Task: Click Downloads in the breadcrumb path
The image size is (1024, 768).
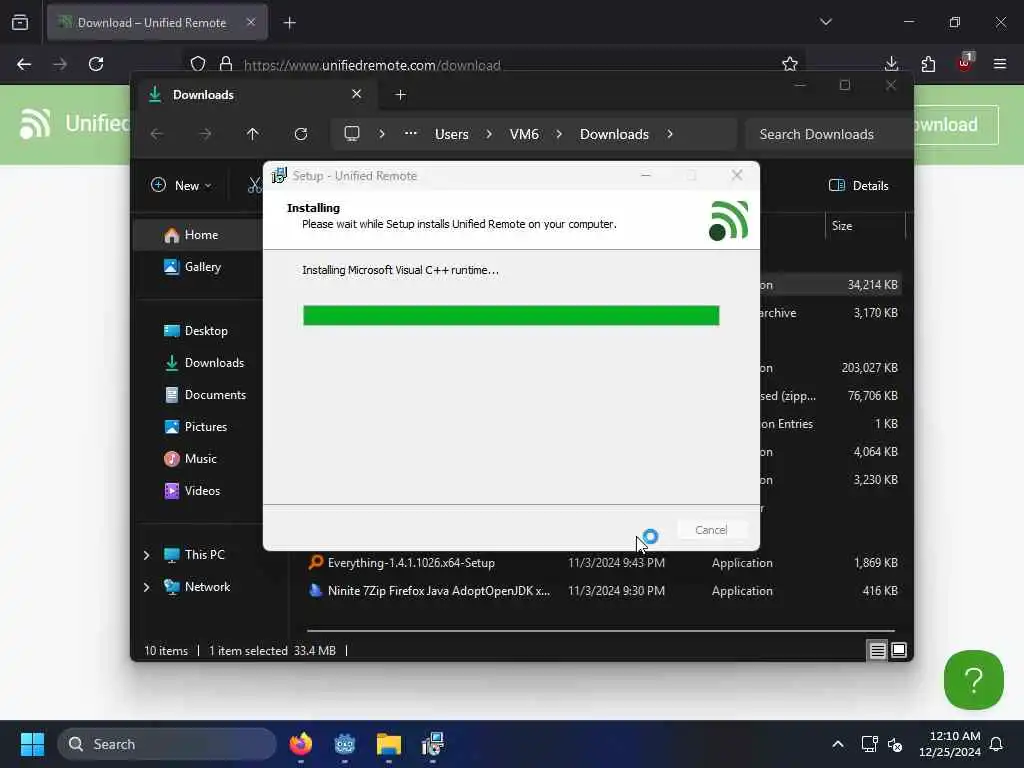Action: pyautogui.click(x=615, y=134)
